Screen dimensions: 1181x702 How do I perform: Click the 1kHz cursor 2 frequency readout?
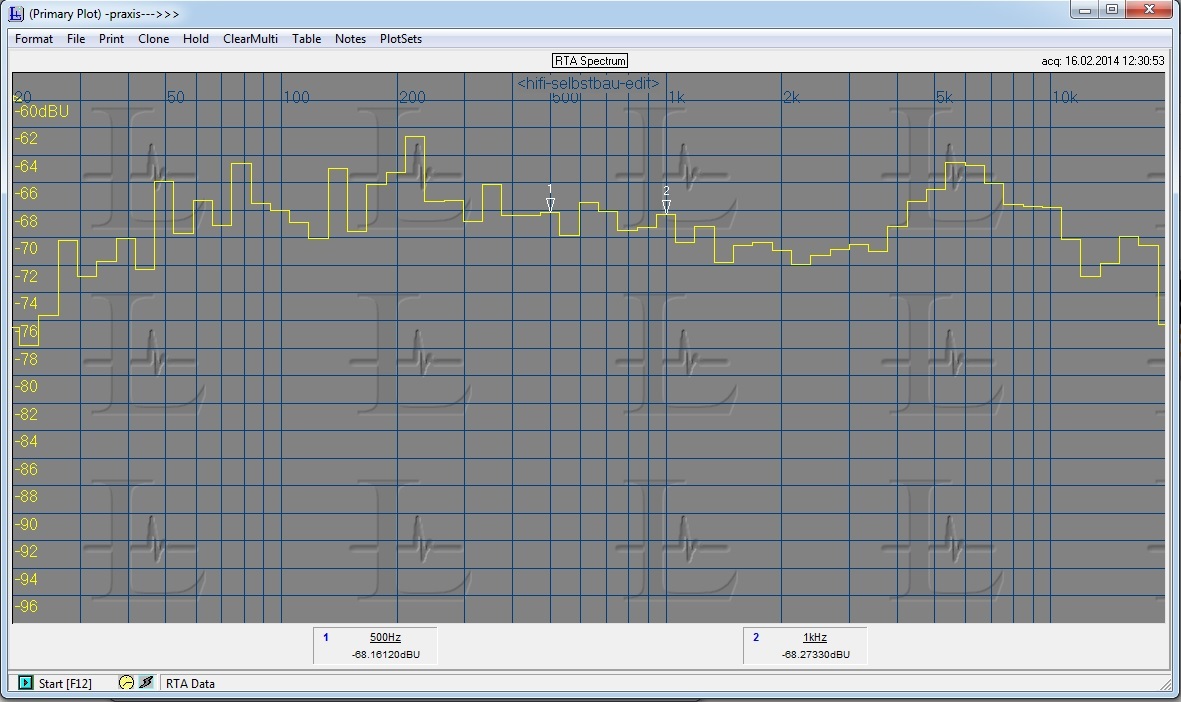click(x=815, y=637)
